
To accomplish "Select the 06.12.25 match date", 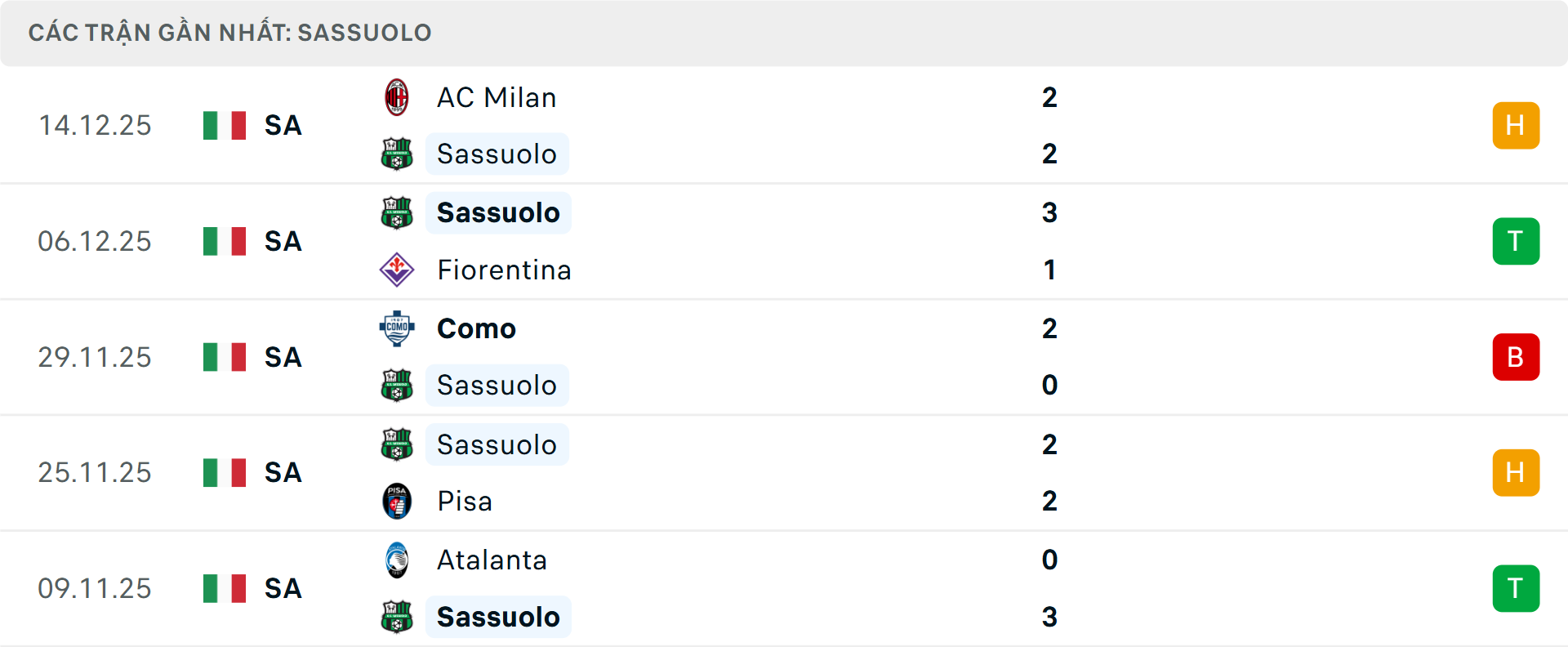I will [x=95, y=241].
